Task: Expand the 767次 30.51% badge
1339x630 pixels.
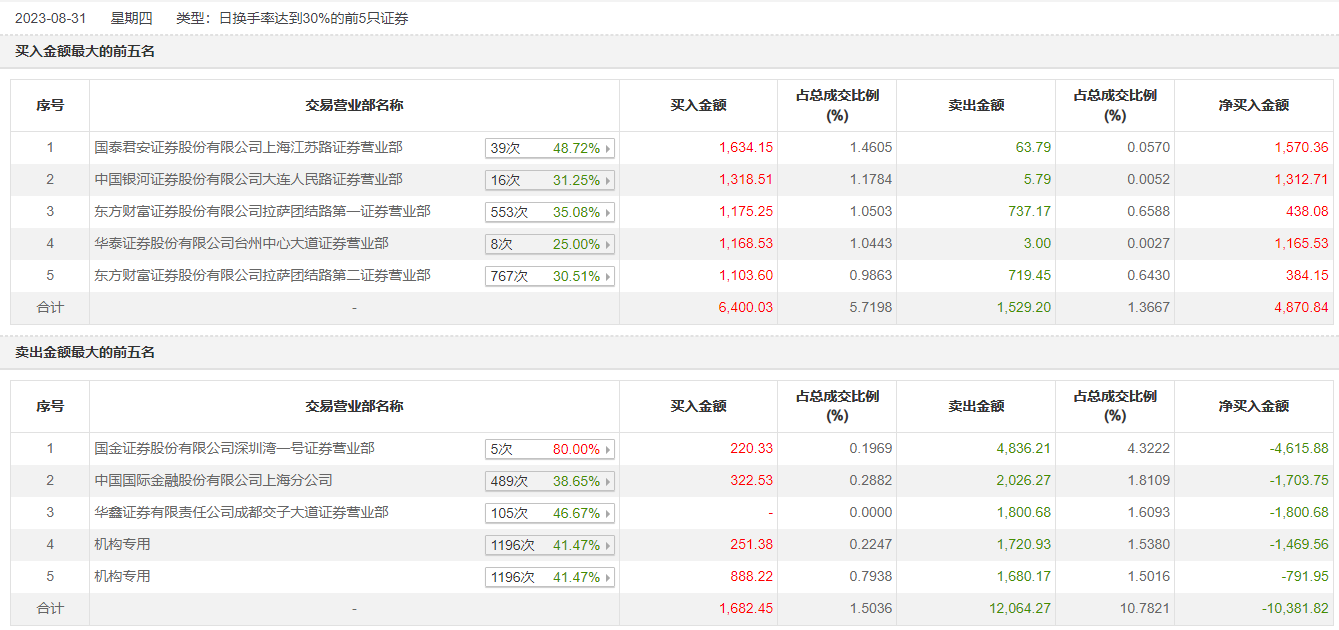Action: (550, 276)
